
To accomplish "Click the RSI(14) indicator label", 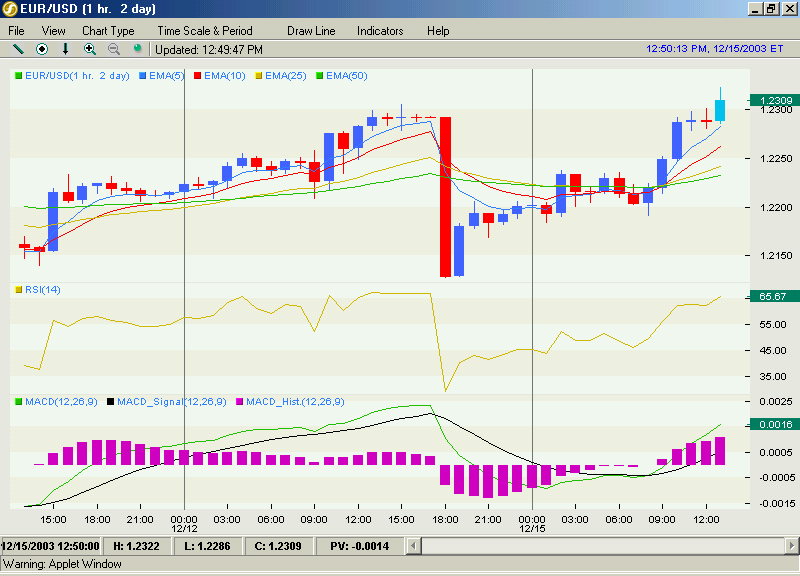I will [43, 290].
